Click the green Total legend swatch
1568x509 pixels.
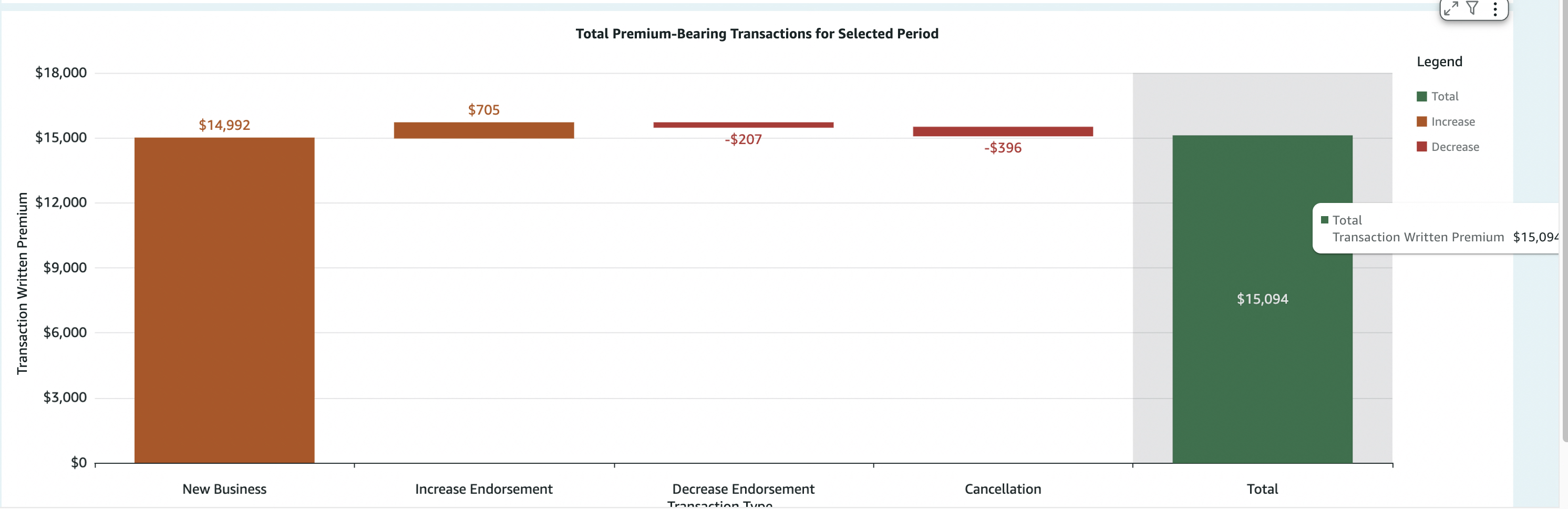point(1422,97)
